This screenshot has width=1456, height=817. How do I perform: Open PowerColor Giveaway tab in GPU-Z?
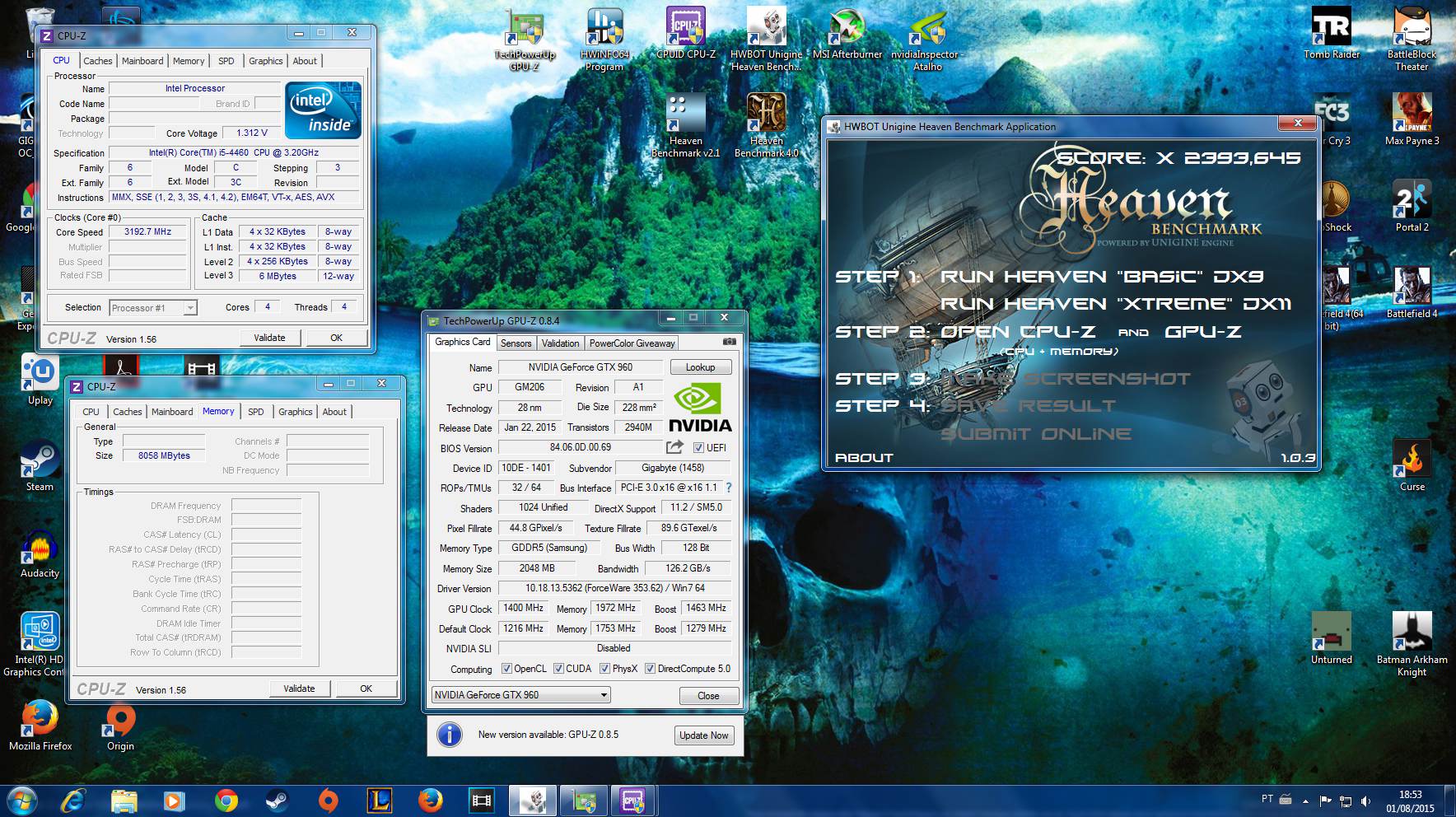(632, 343)
